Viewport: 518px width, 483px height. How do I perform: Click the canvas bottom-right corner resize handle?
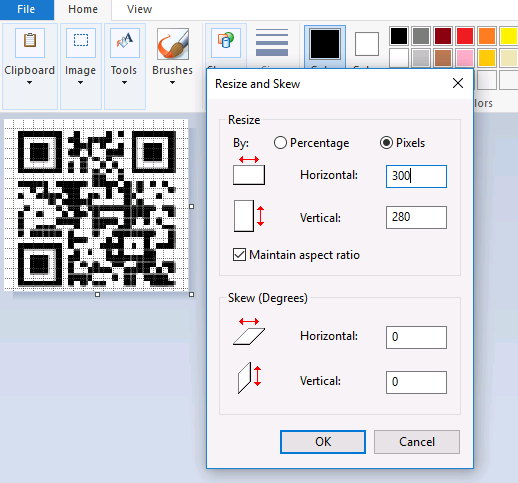coord(191,294)
